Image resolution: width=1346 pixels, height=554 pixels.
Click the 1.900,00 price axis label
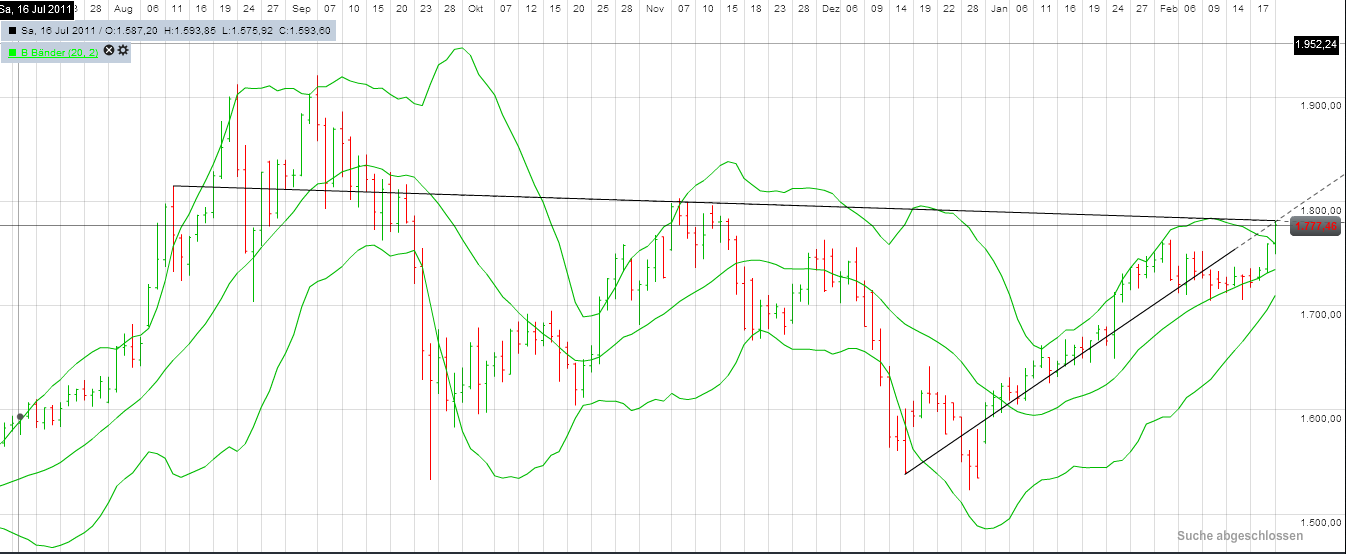[1320, 106]
